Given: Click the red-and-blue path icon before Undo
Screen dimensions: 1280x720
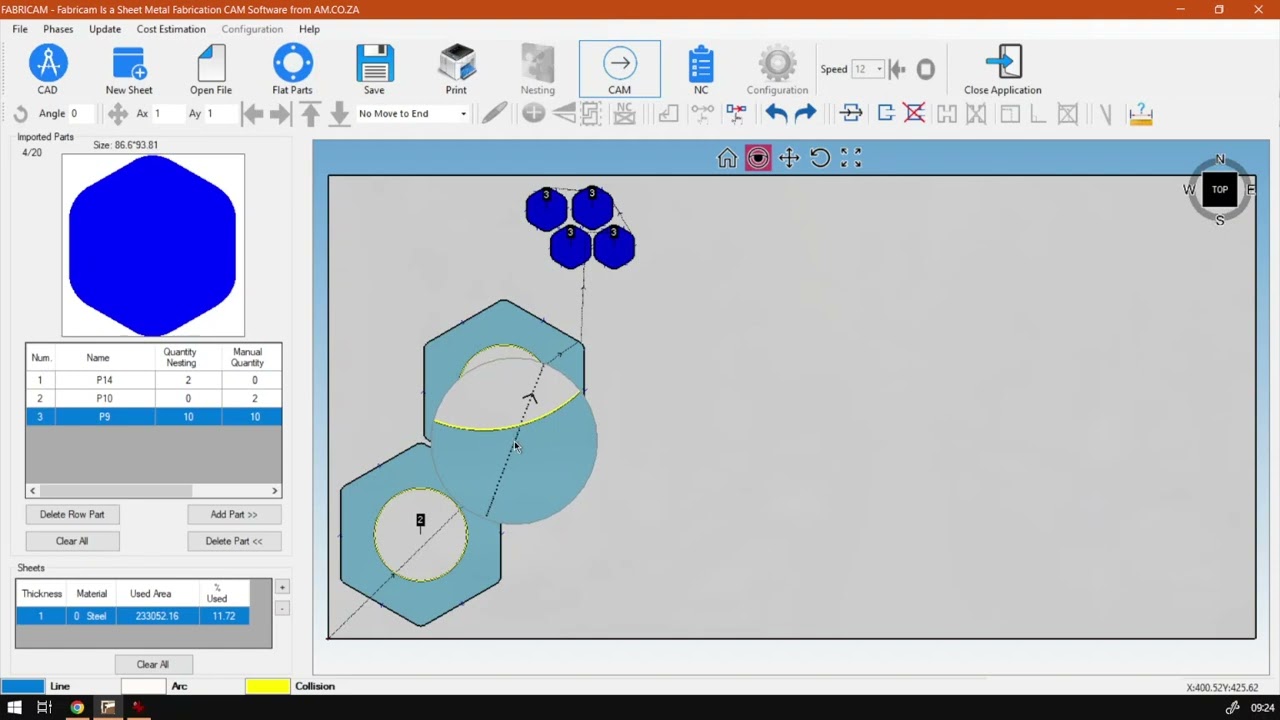Looking at the screenshot, I should tap(736, 114).
